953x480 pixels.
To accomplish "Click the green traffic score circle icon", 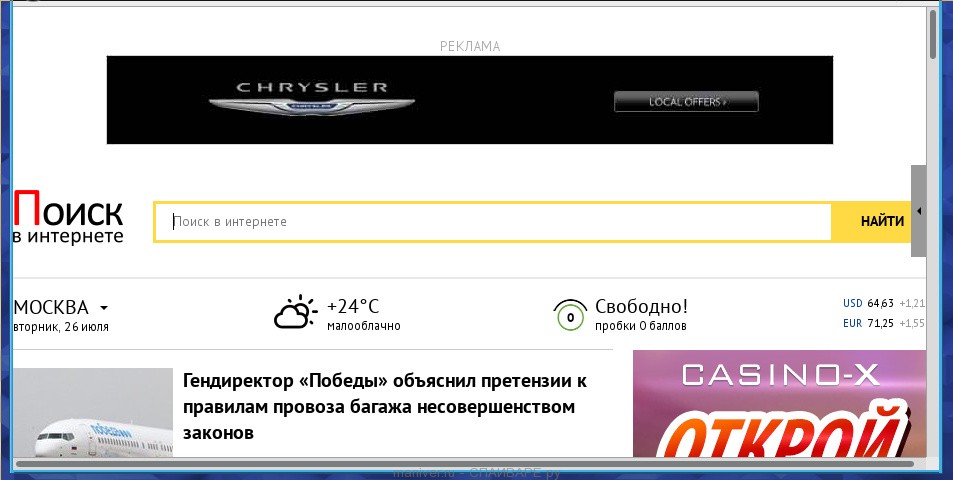I will point(569,315).
